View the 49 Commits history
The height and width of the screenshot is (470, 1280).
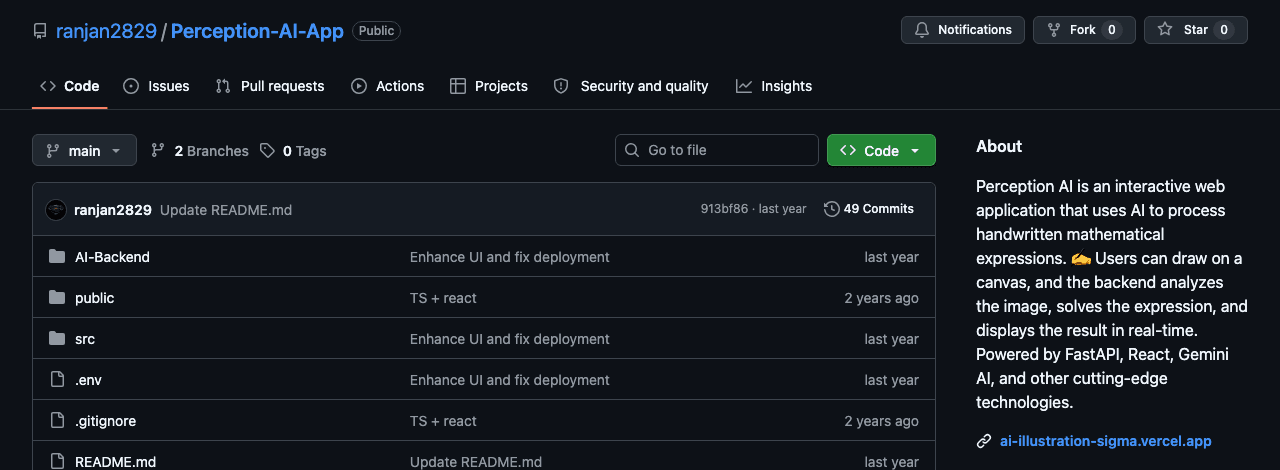click(869, 209)
